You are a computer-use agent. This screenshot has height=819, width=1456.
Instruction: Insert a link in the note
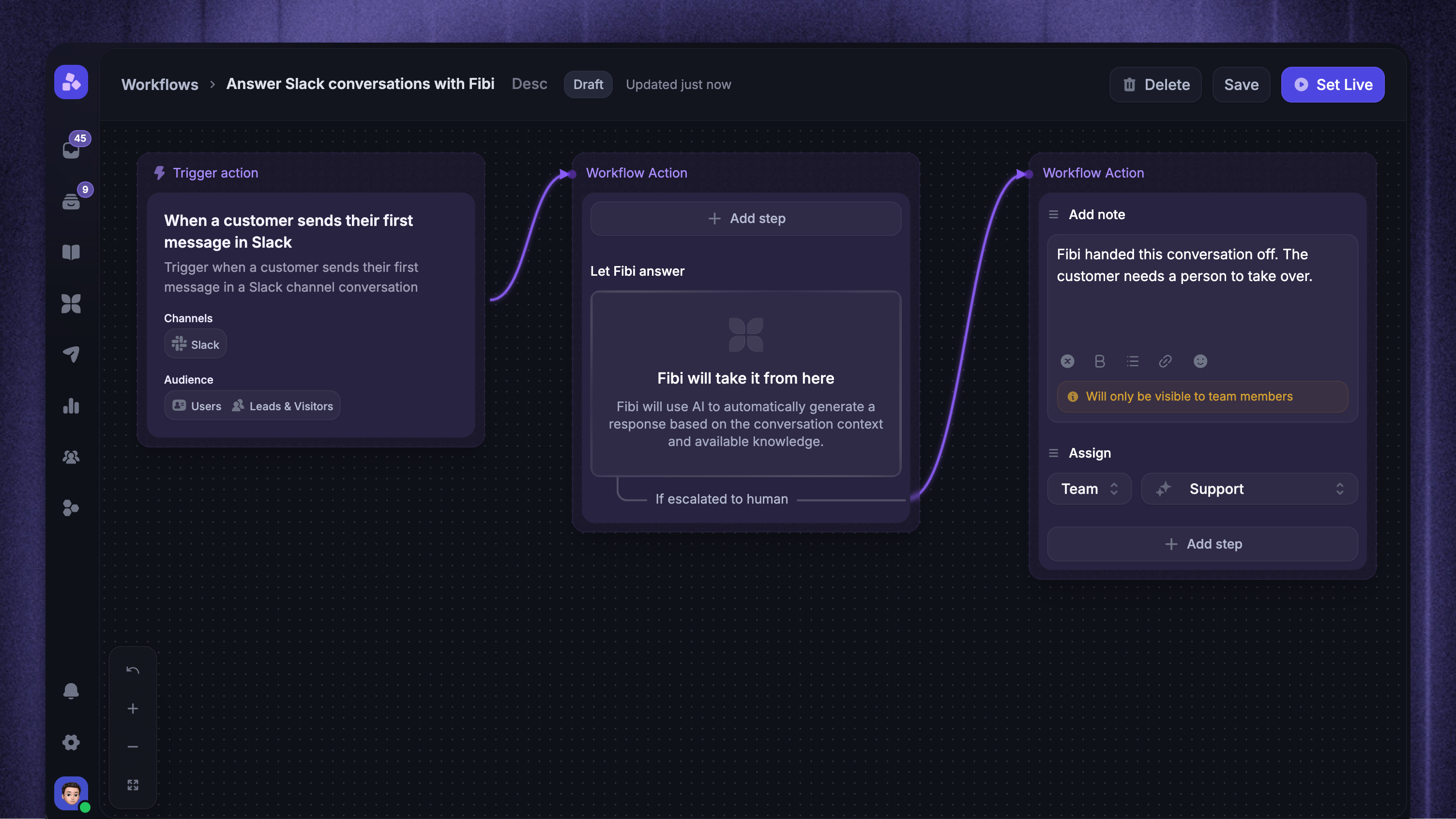tap(1166, 361)
